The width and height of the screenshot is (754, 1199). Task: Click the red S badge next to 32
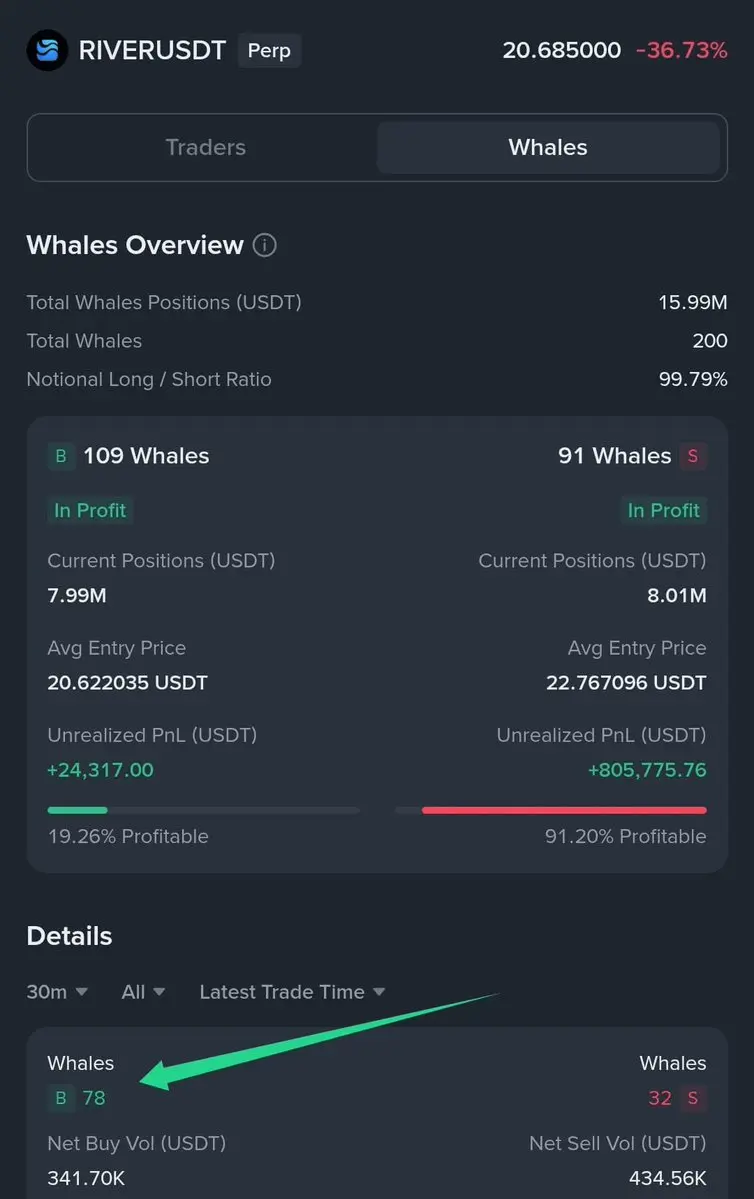click(692, 1098)
